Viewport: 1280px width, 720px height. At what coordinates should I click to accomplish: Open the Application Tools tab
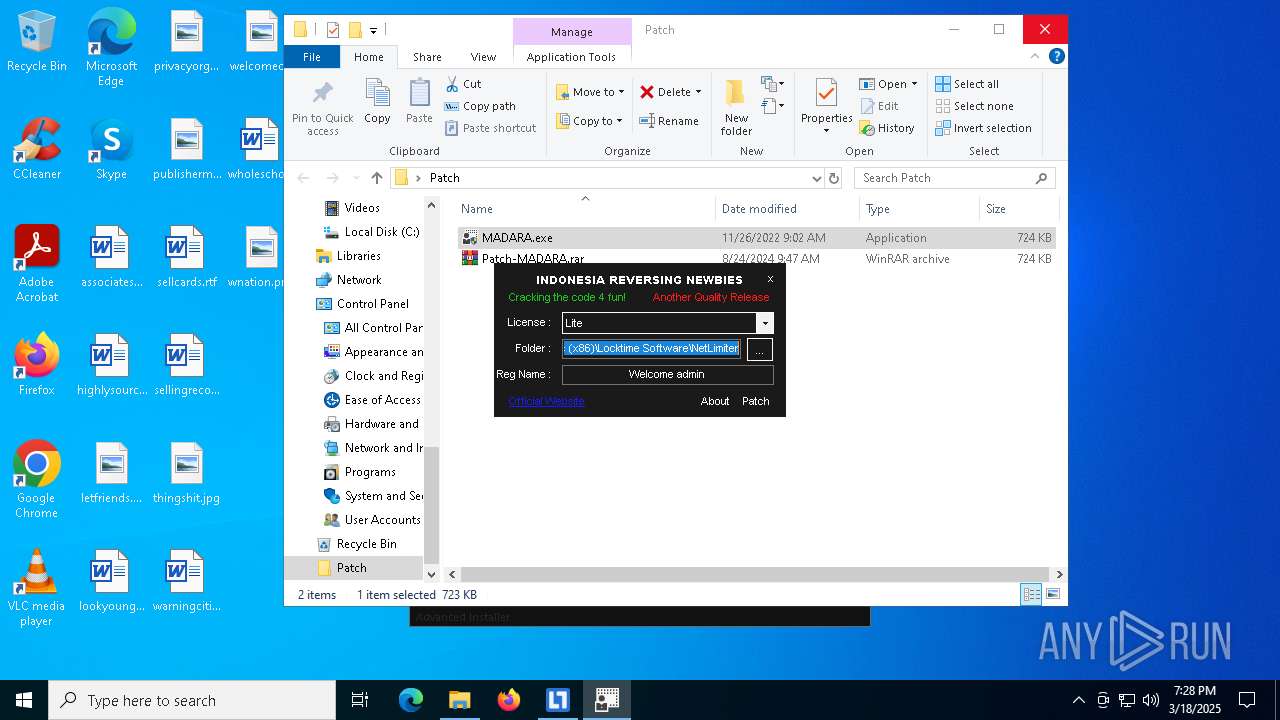click(x=571, y=57)
